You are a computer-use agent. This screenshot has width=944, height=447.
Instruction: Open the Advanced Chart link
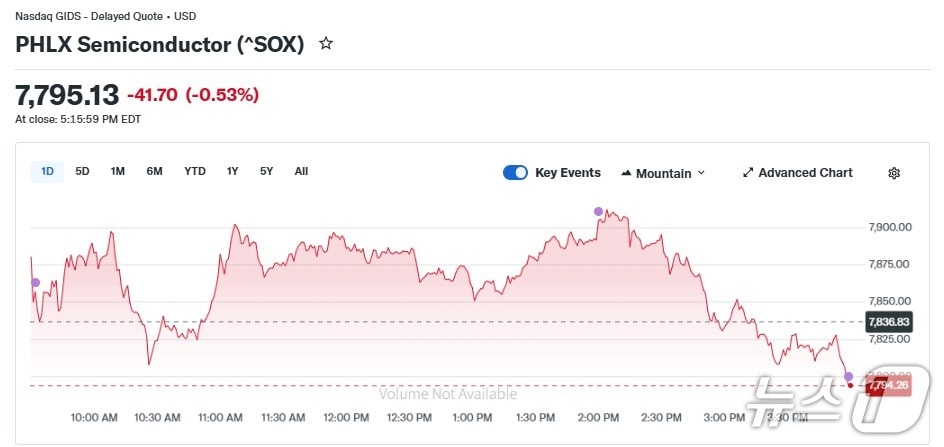(805, 173)
